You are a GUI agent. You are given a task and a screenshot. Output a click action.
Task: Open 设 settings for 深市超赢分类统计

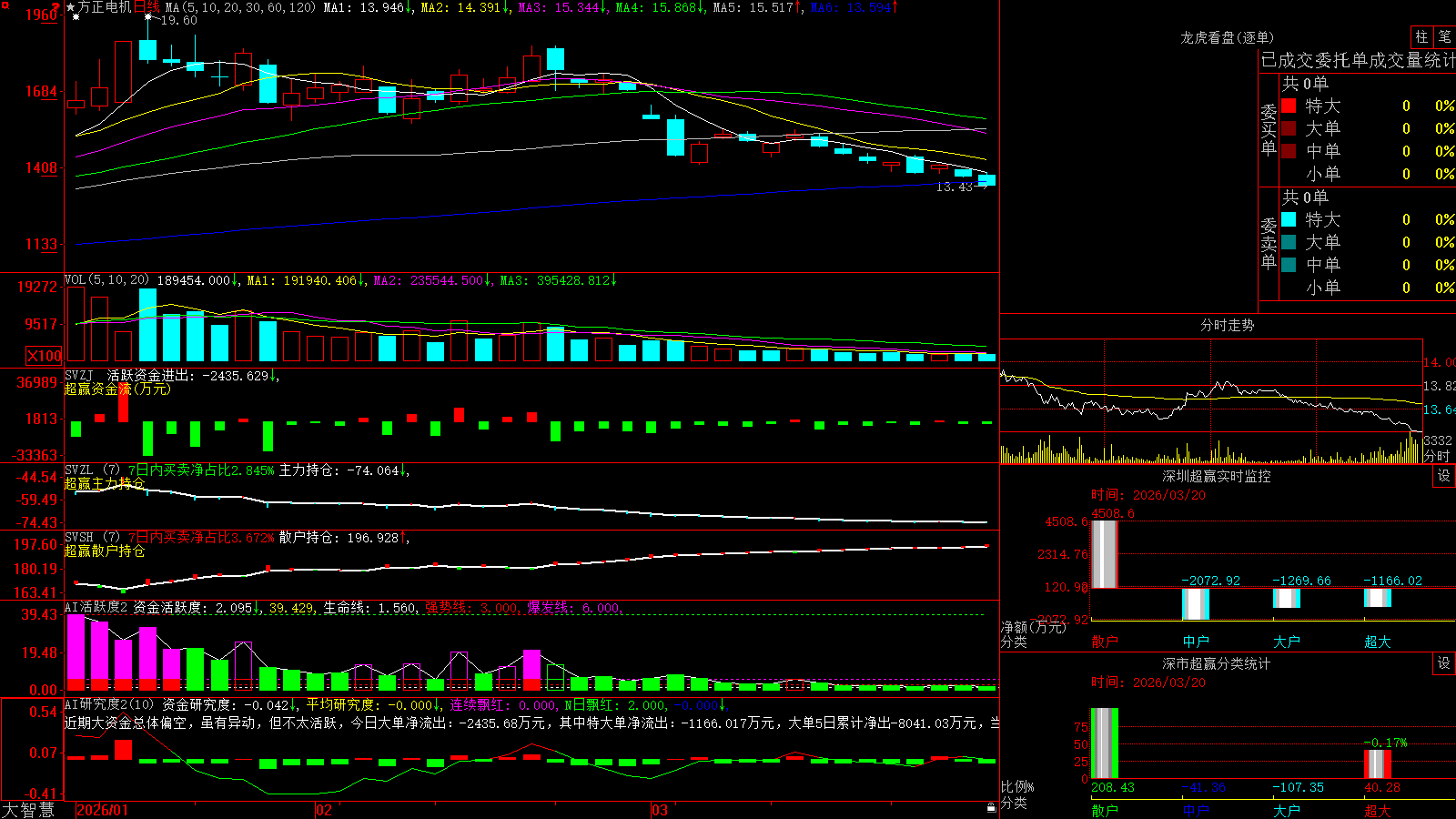[1444, 663]
